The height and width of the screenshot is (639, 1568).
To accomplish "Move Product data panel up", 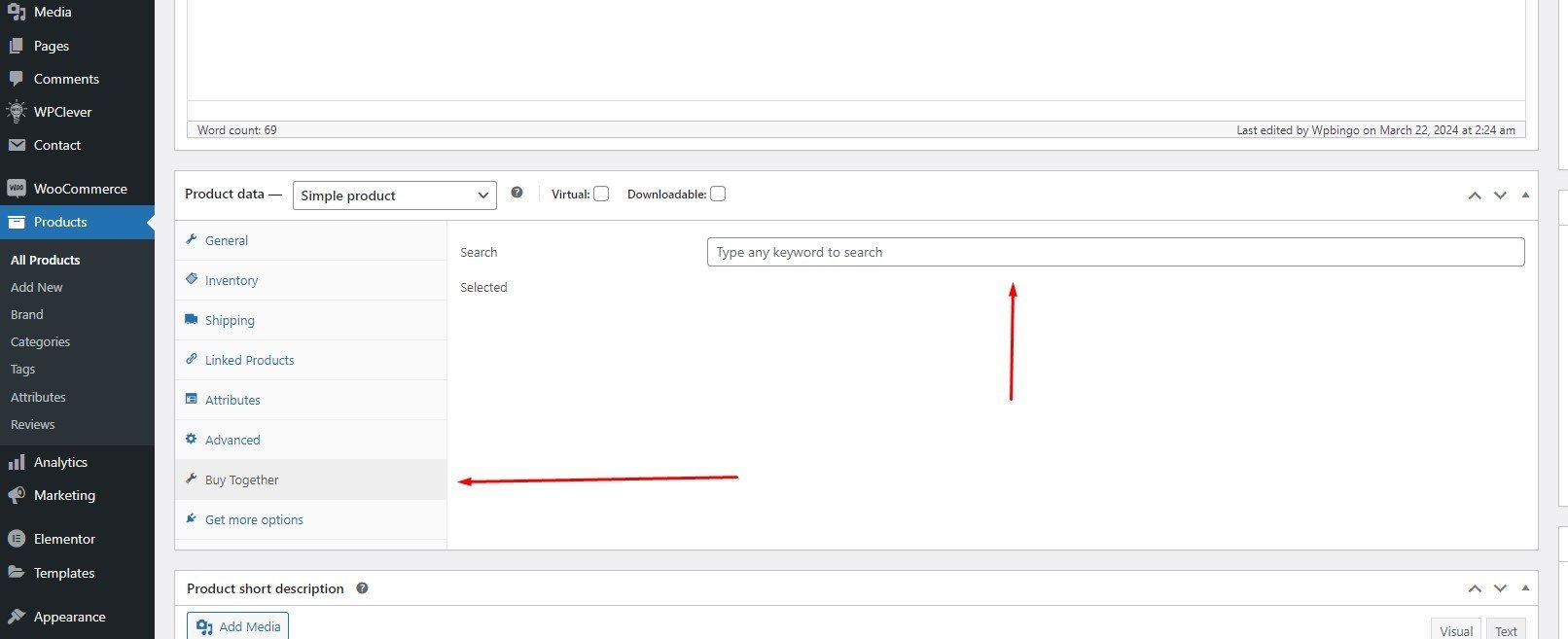I will (x=1475, y=195).
